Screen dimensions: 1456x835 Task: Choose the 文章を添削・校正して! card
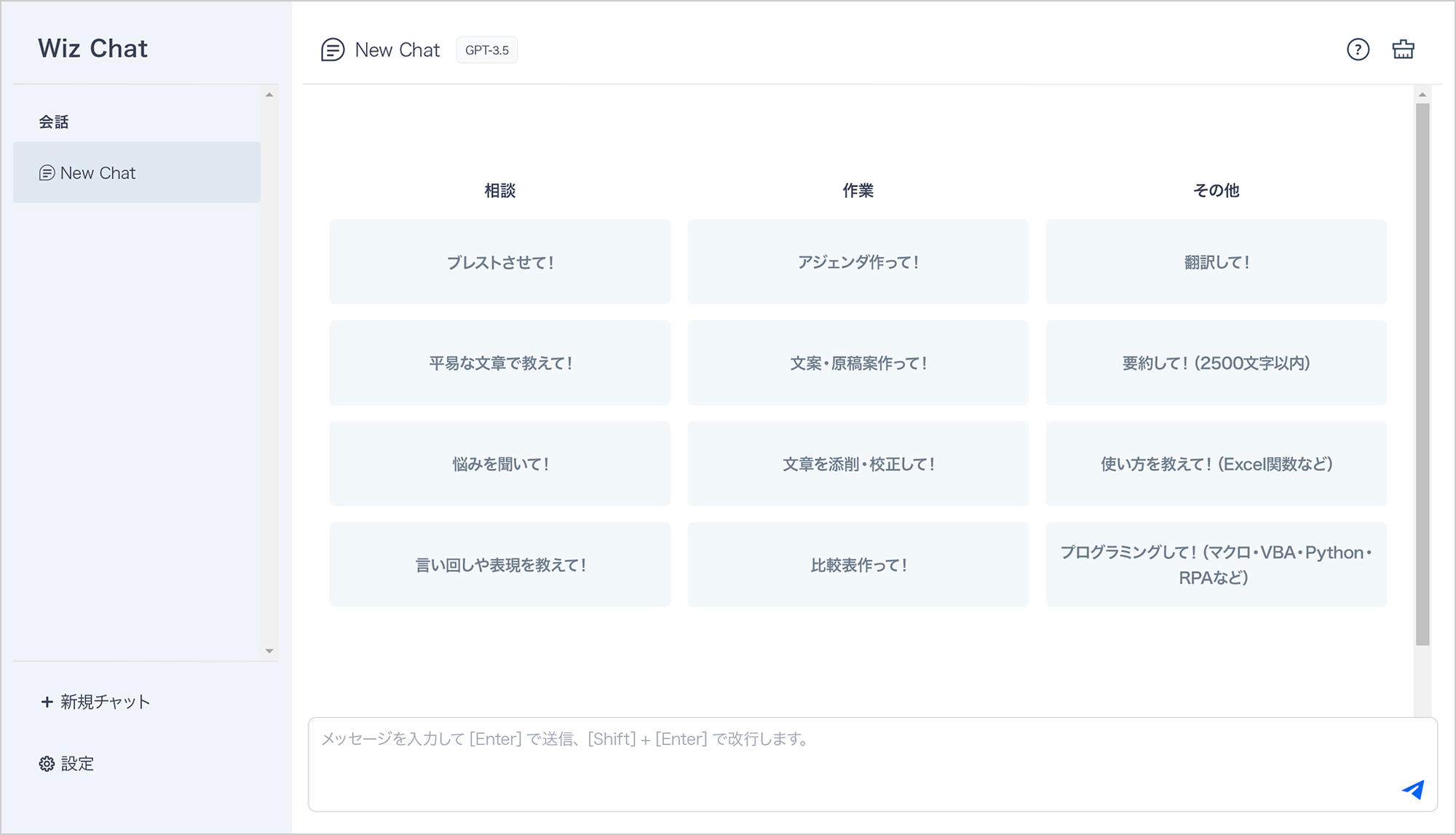(858, 464)
